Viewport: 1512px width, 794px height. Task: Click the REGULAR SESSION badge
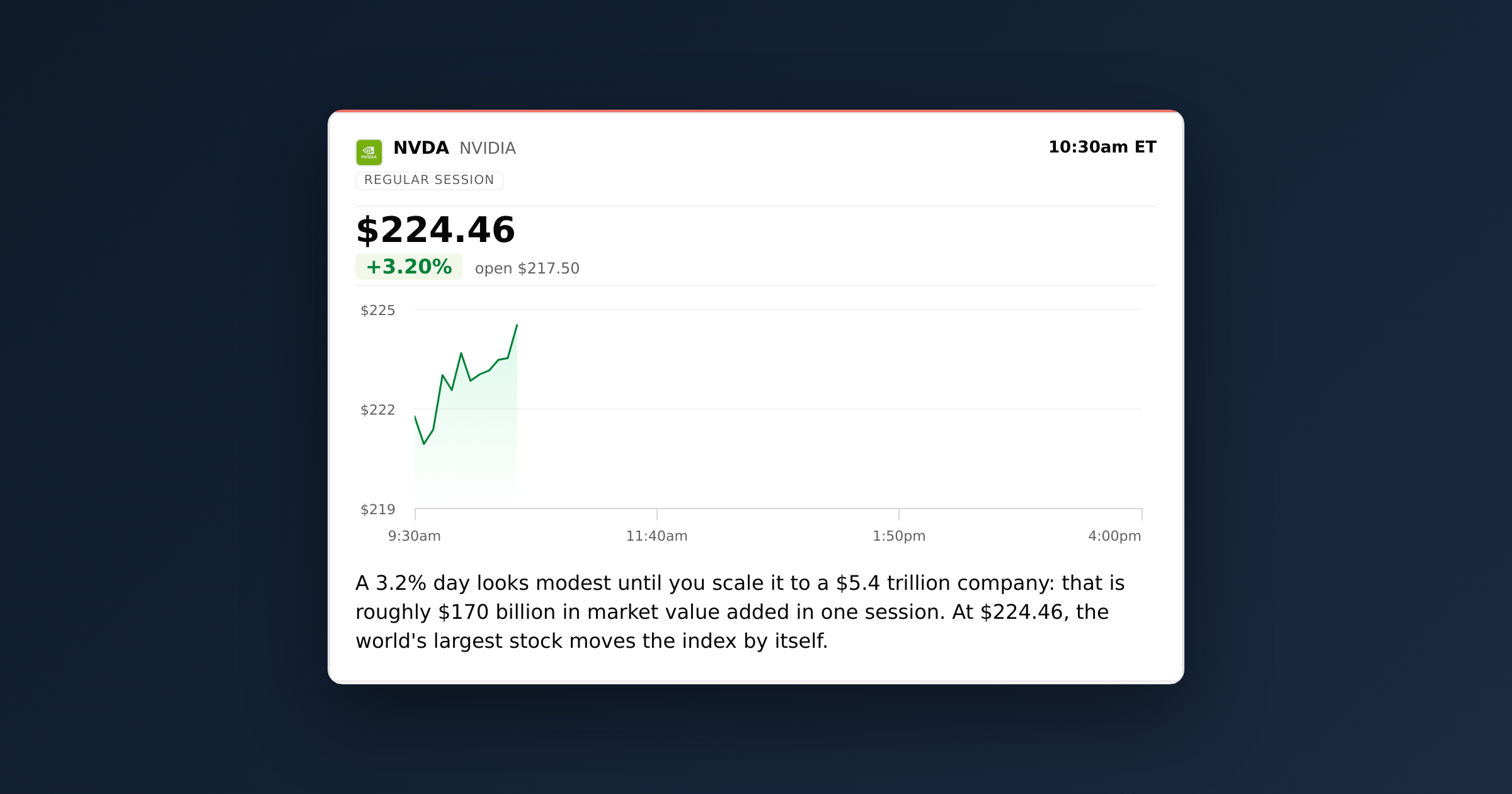pyautogui.click(x=429, y=180)
